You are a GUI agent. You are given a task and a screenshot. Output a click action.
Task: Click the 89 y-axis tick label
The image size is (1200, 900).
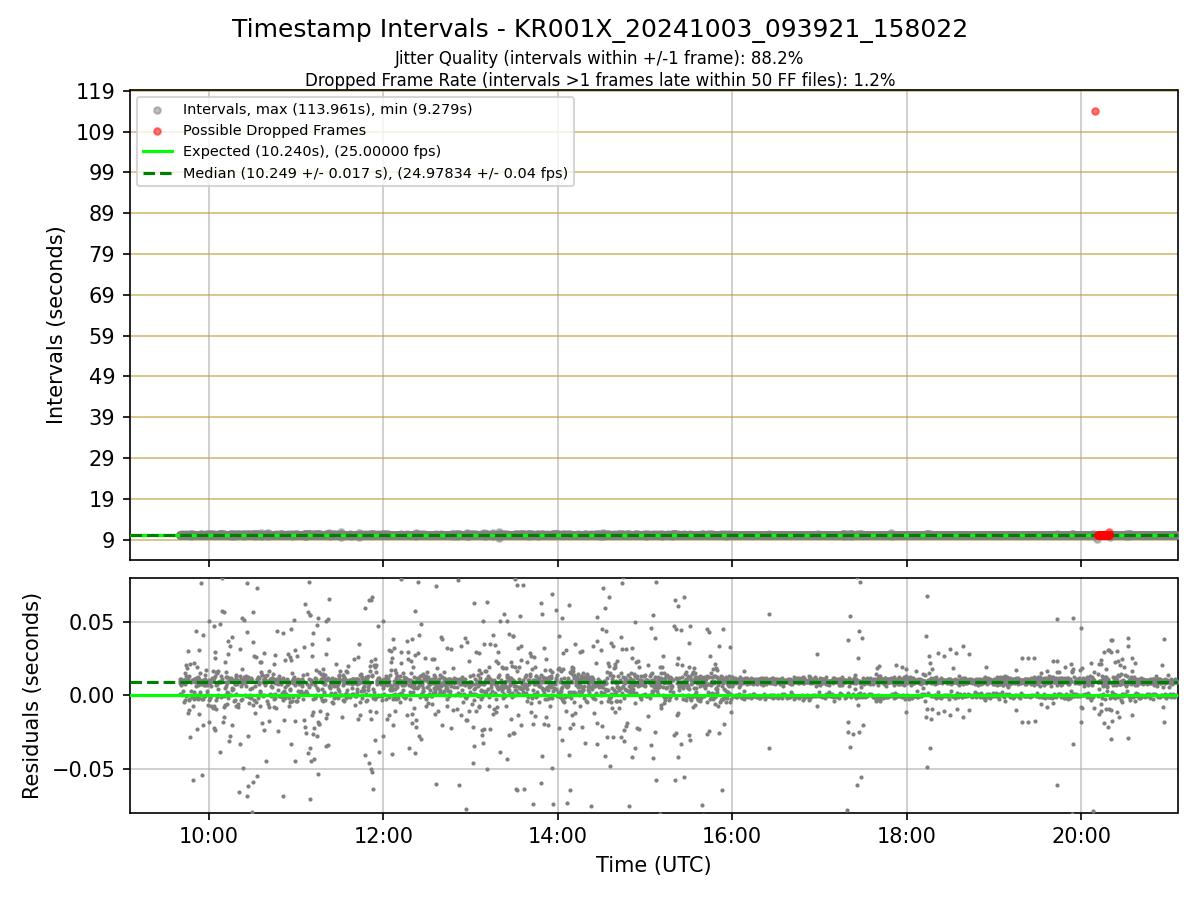(104, 213)
